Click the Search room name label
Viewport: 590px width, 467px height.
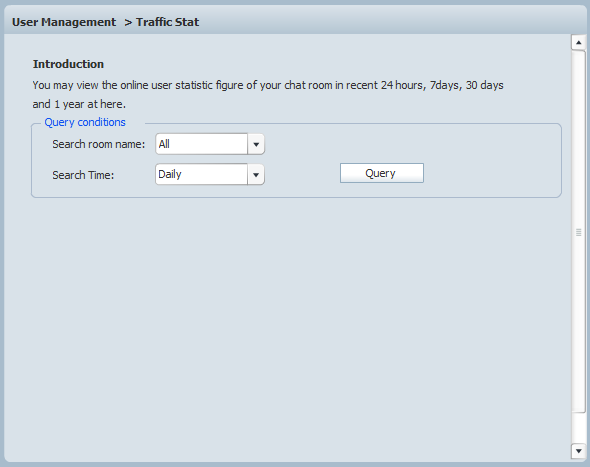click(99, 144)
